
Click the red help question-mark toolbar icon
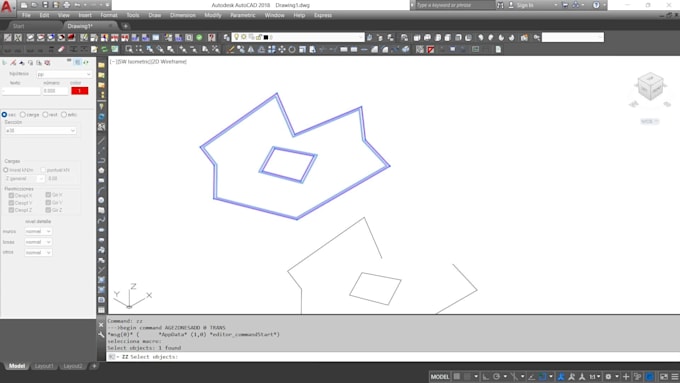(x=212, y=38)
